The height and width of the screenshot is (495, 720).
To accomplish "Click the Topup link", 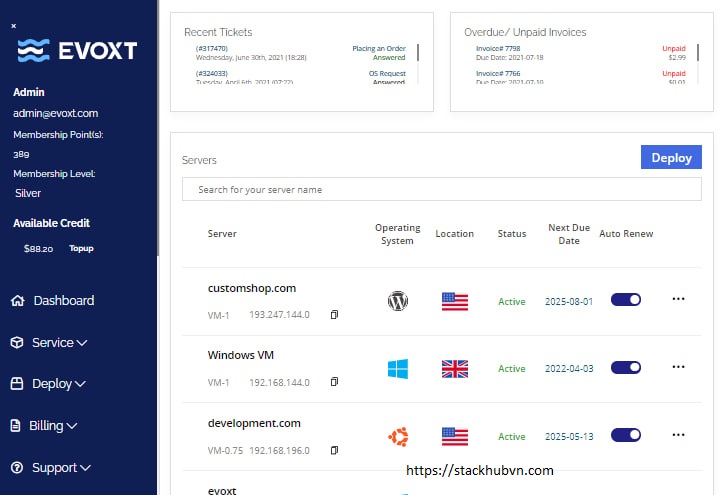I will (81, 248).
